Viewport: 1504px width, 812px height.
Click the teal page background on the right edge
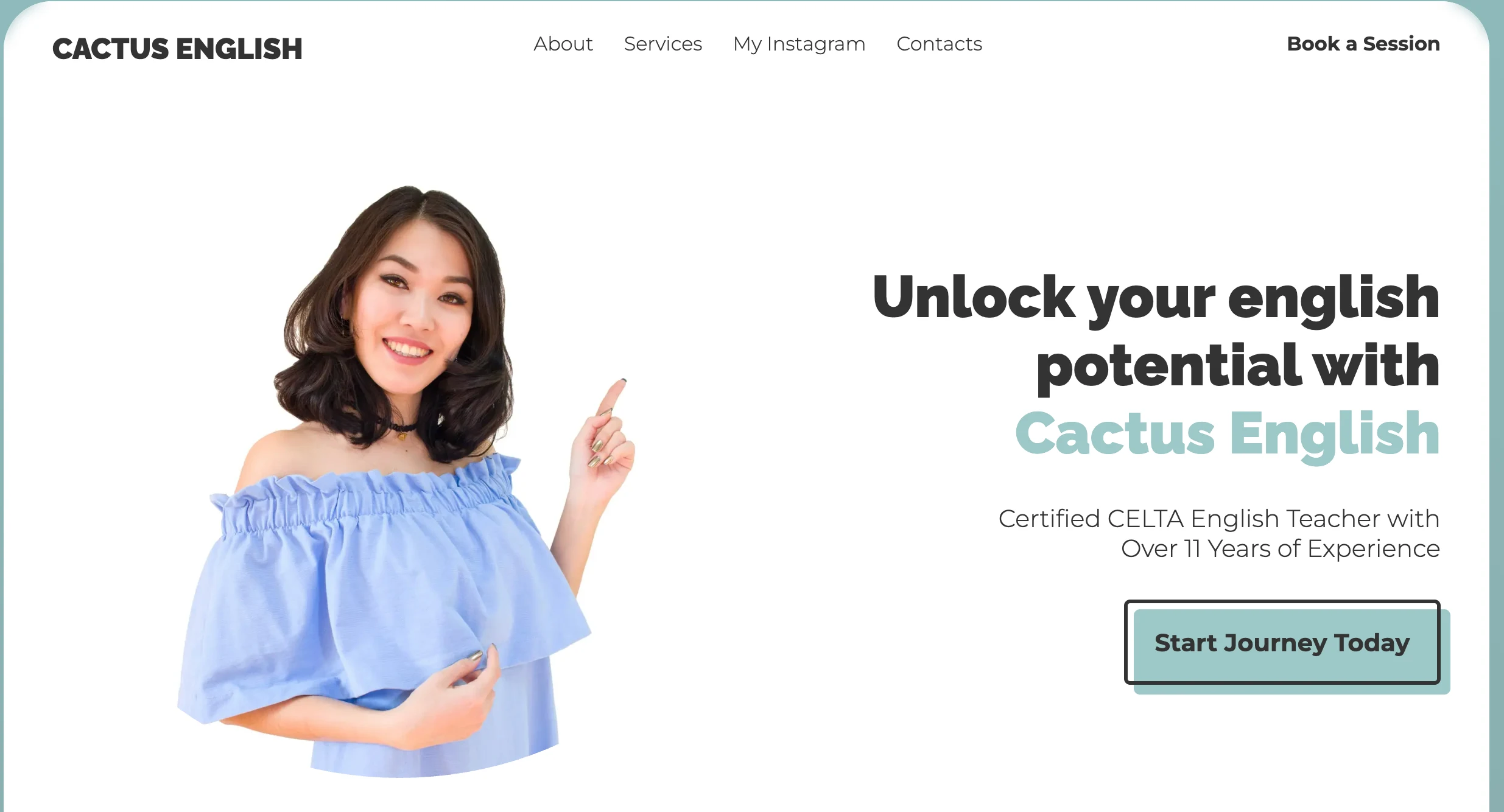(1497, 426)
